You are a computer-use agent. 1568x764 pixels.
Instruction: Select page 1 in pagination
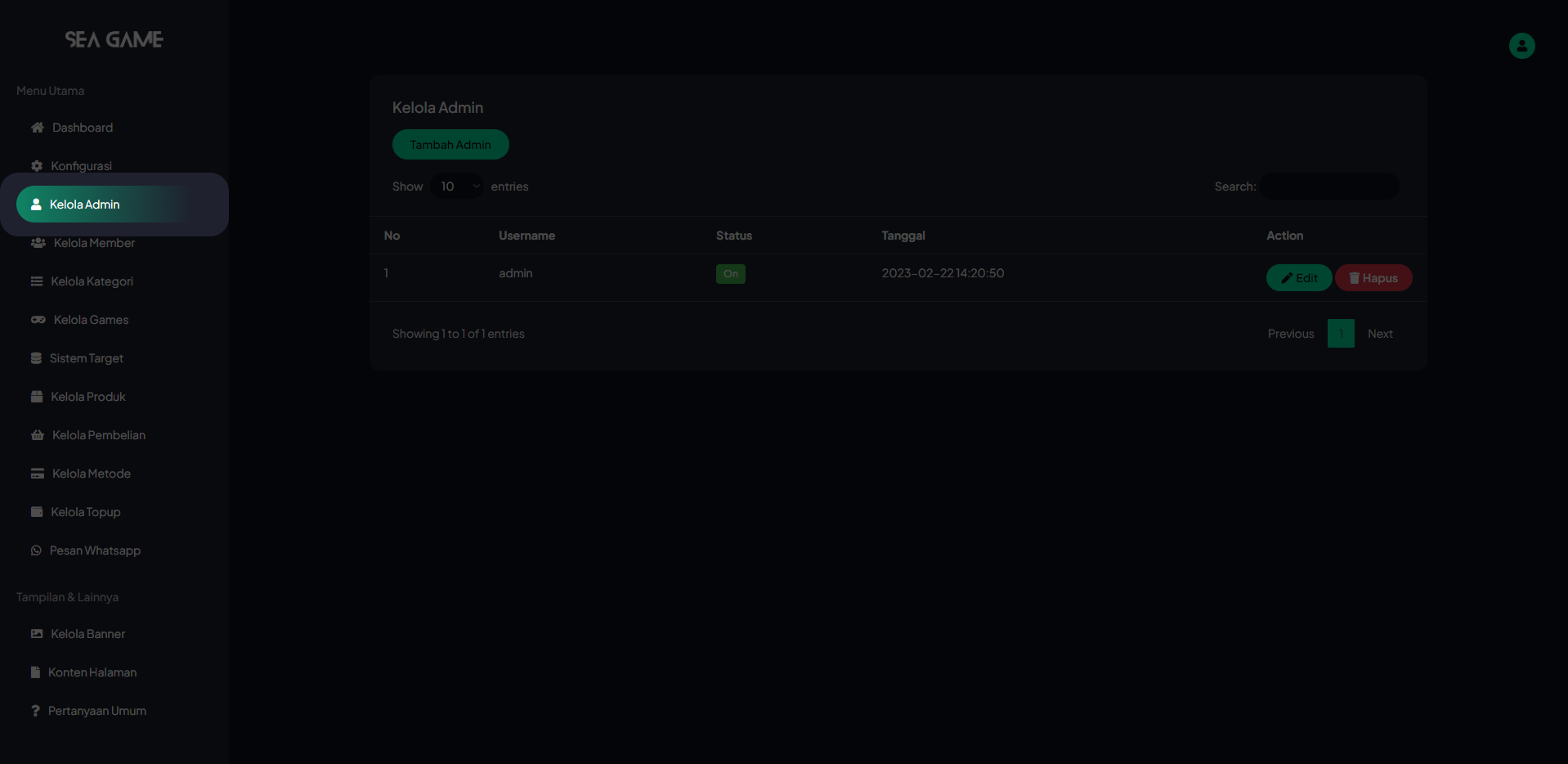1341,334
